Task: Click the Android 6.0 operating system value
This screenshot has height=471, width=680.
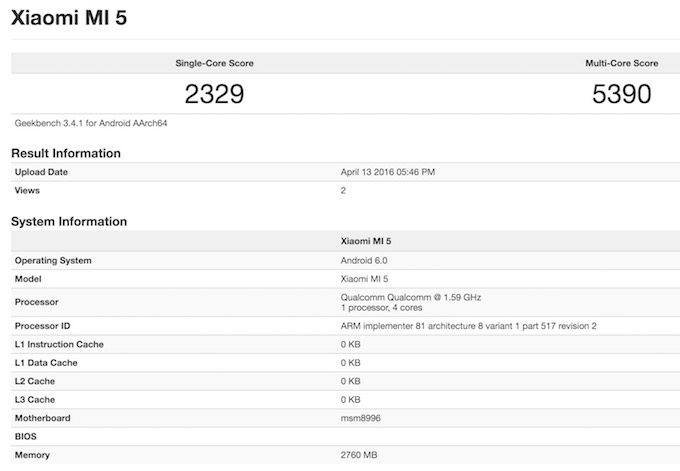Action: (x=364, y=261)
